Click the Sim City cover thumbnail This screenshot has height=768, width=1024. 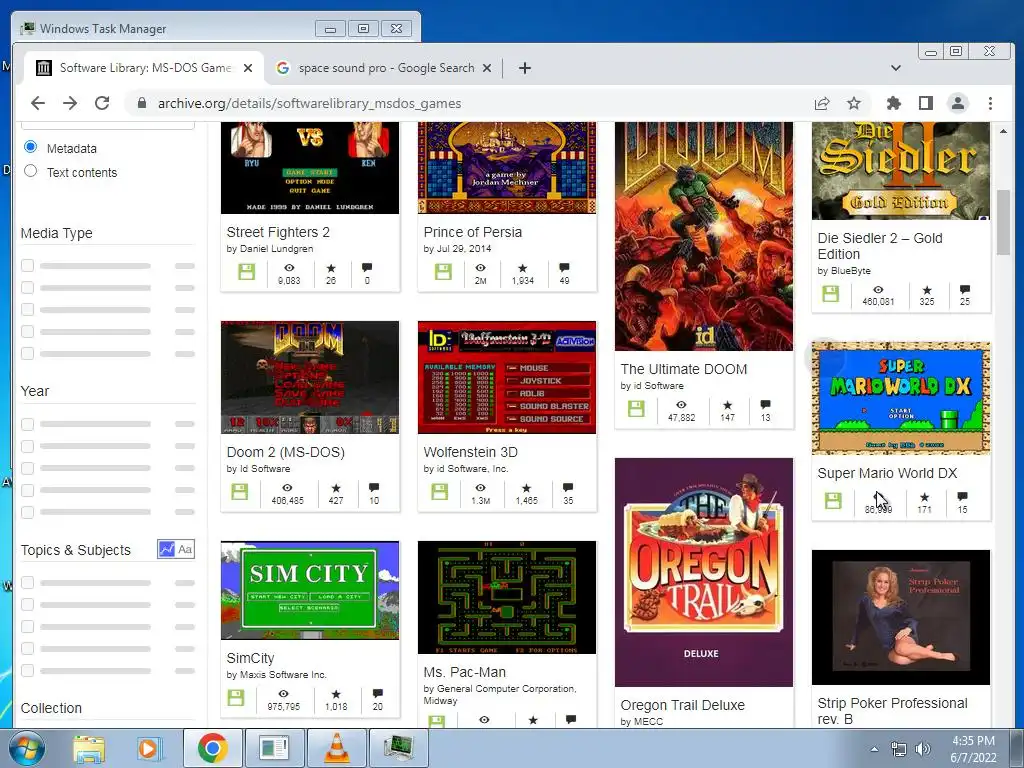pos(310,590)
